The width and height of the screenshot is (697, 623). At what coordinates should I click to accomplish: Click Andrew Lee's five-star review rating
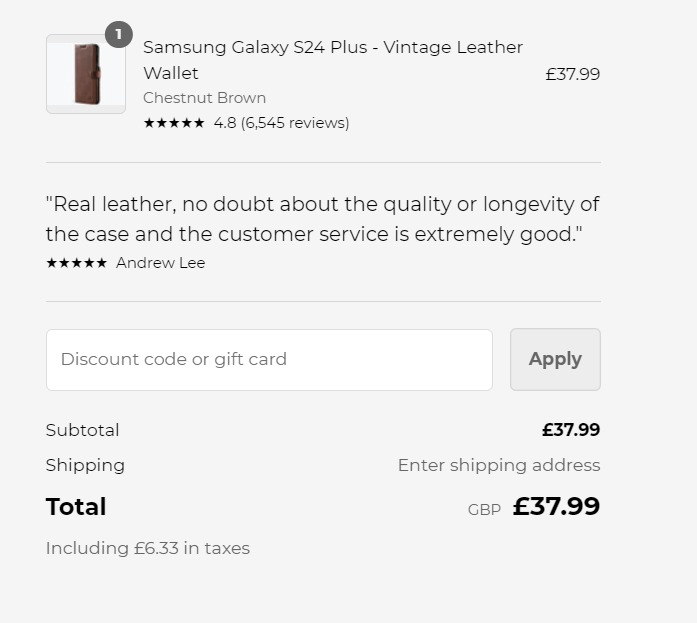(x=76, y=263)
